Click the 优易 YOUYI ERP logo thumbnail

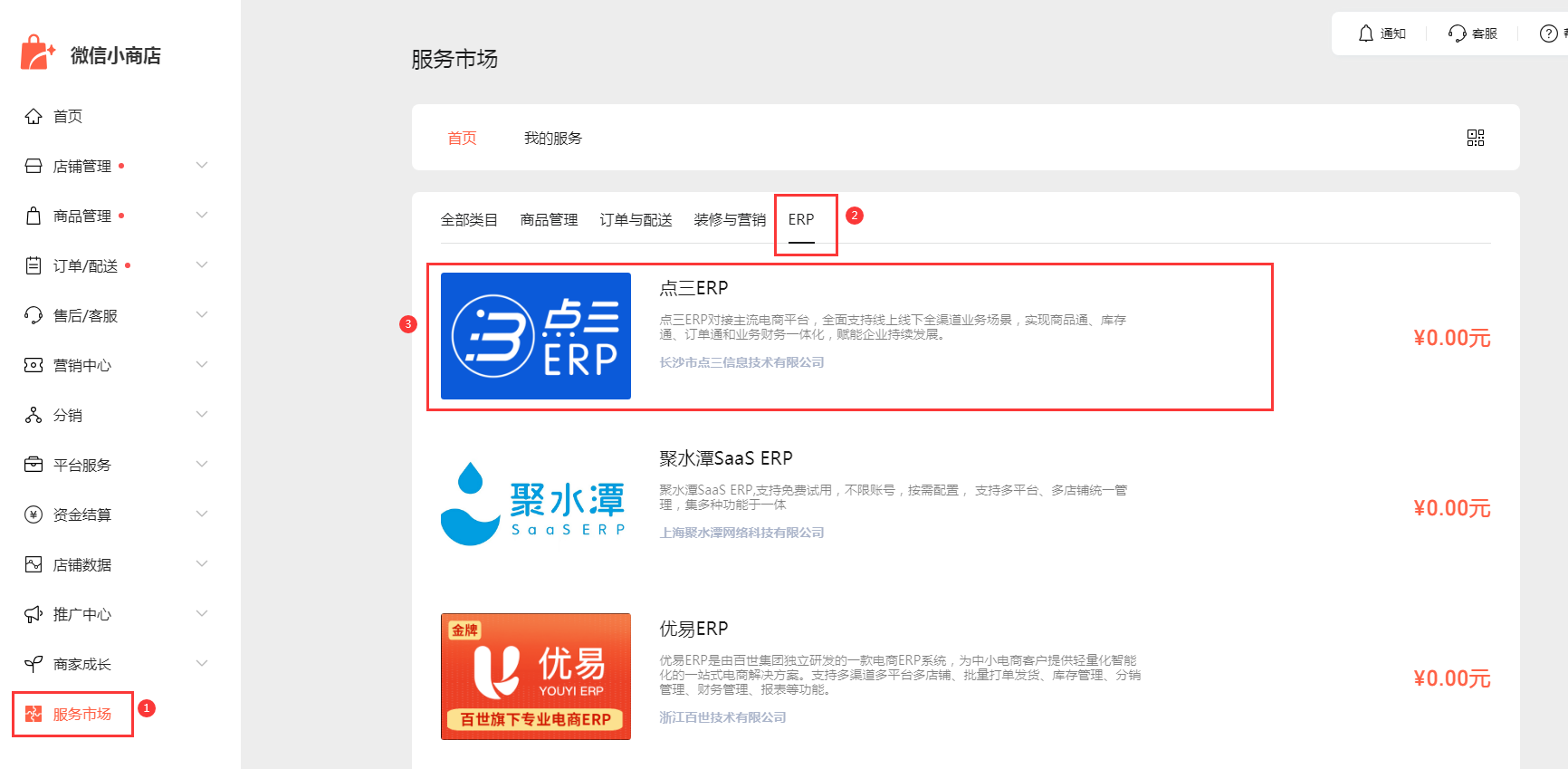pos(536,677)
